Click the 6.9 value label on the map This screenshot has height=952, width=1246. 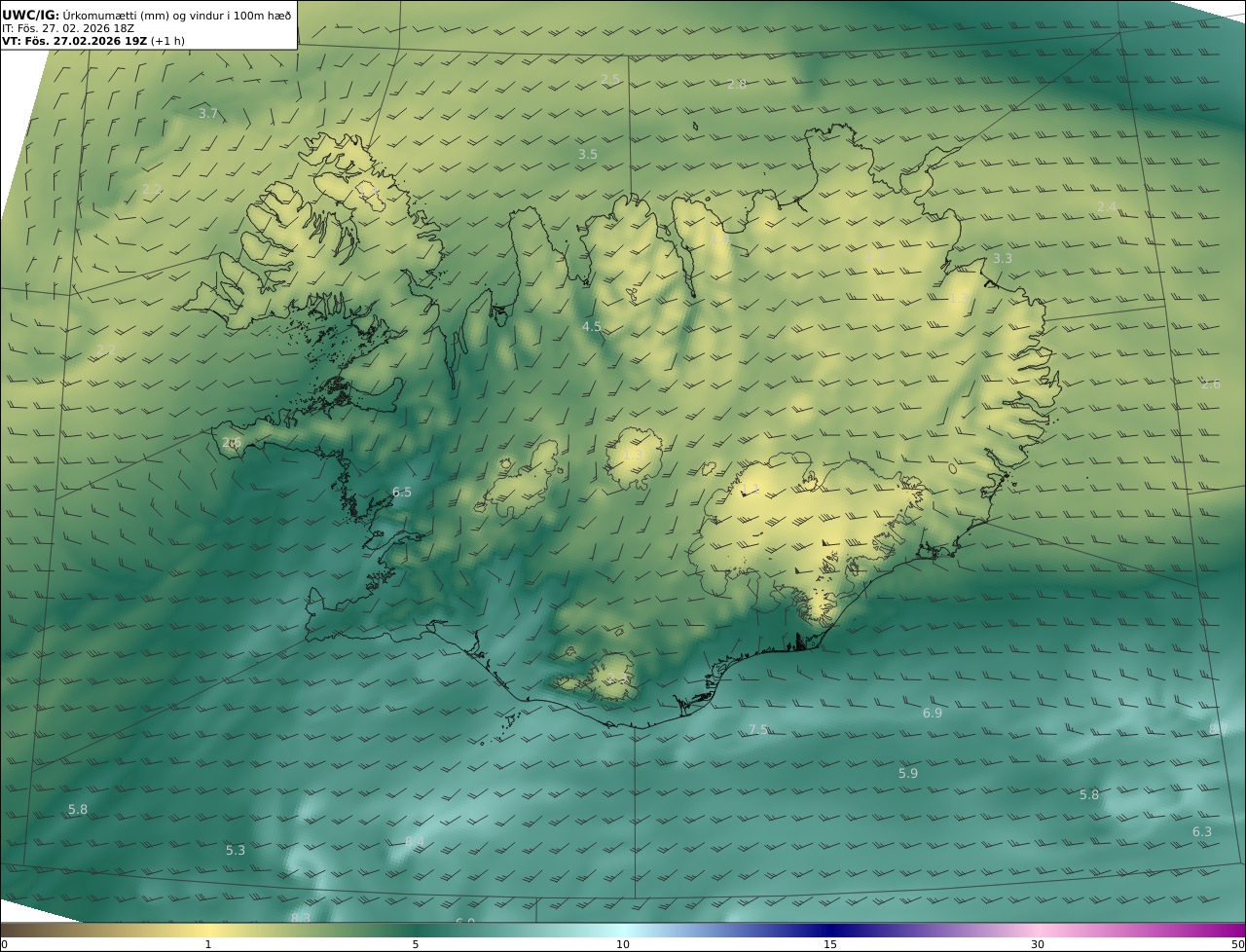click(x=933, y=714)
